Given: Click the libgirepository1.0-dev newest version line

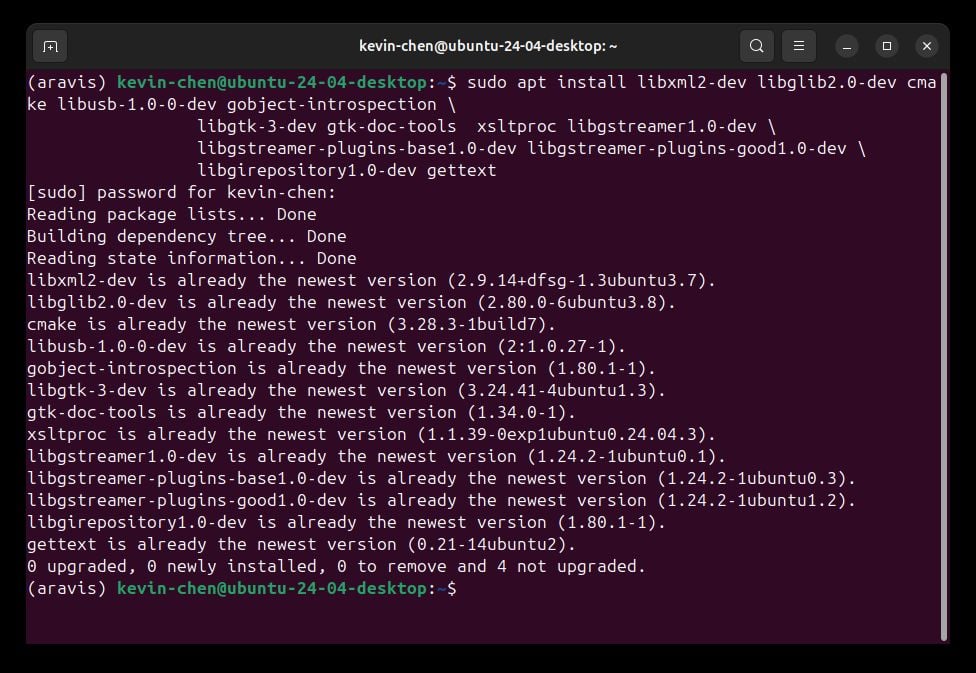Looking at the screenshot, I should click(x=346, y=522).
